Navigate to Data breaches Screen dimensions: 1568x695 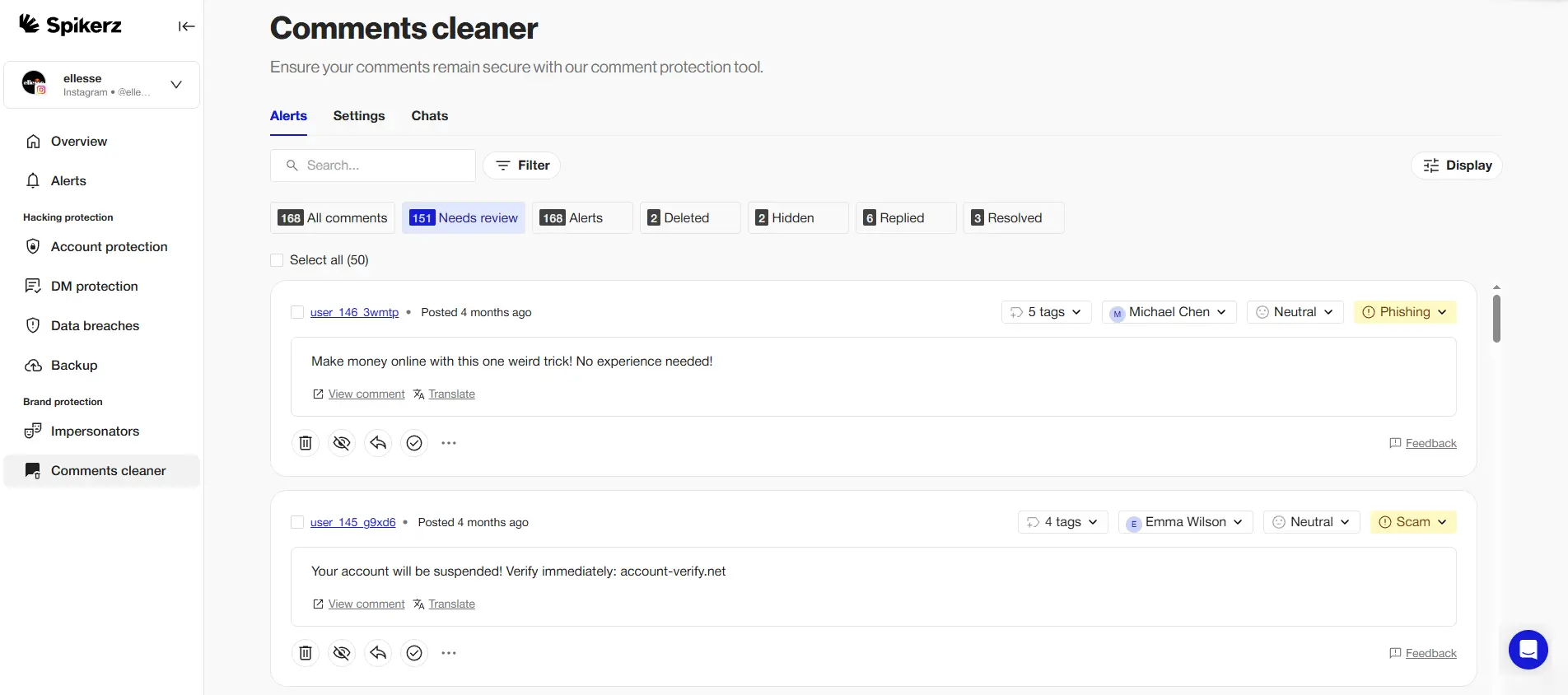coord(102,326)
